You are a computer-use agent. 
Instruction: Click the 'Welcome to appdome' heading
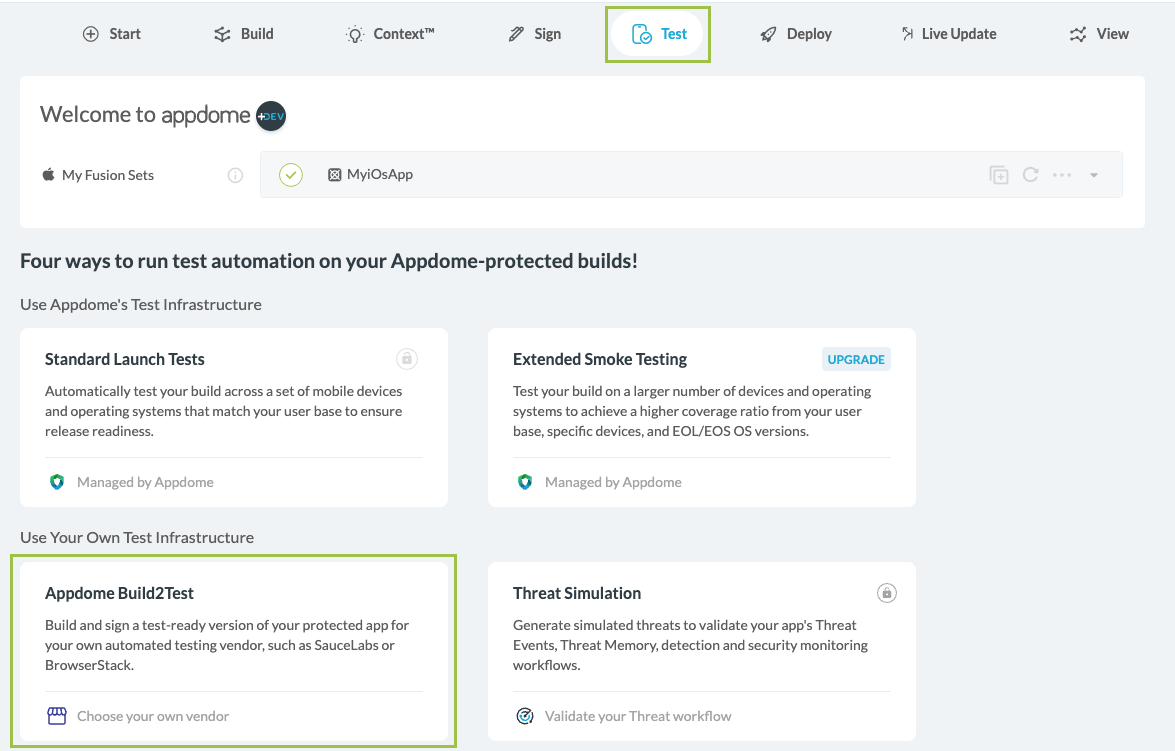pos(145,115)
